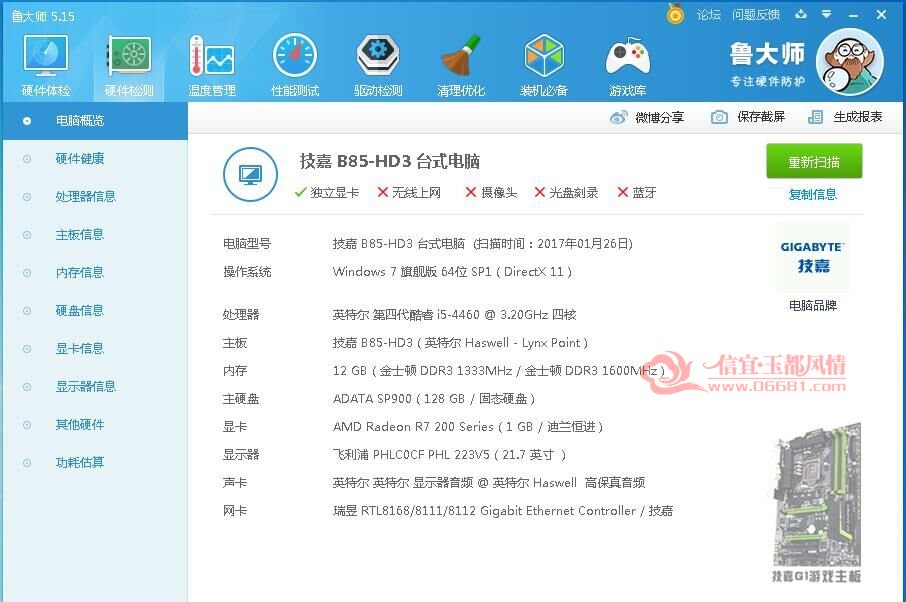Image resolution: width=906 pixels, height=602 pixels.
Task: Select 电脑概览 in the sidebar
Action: tap(94, 121)
